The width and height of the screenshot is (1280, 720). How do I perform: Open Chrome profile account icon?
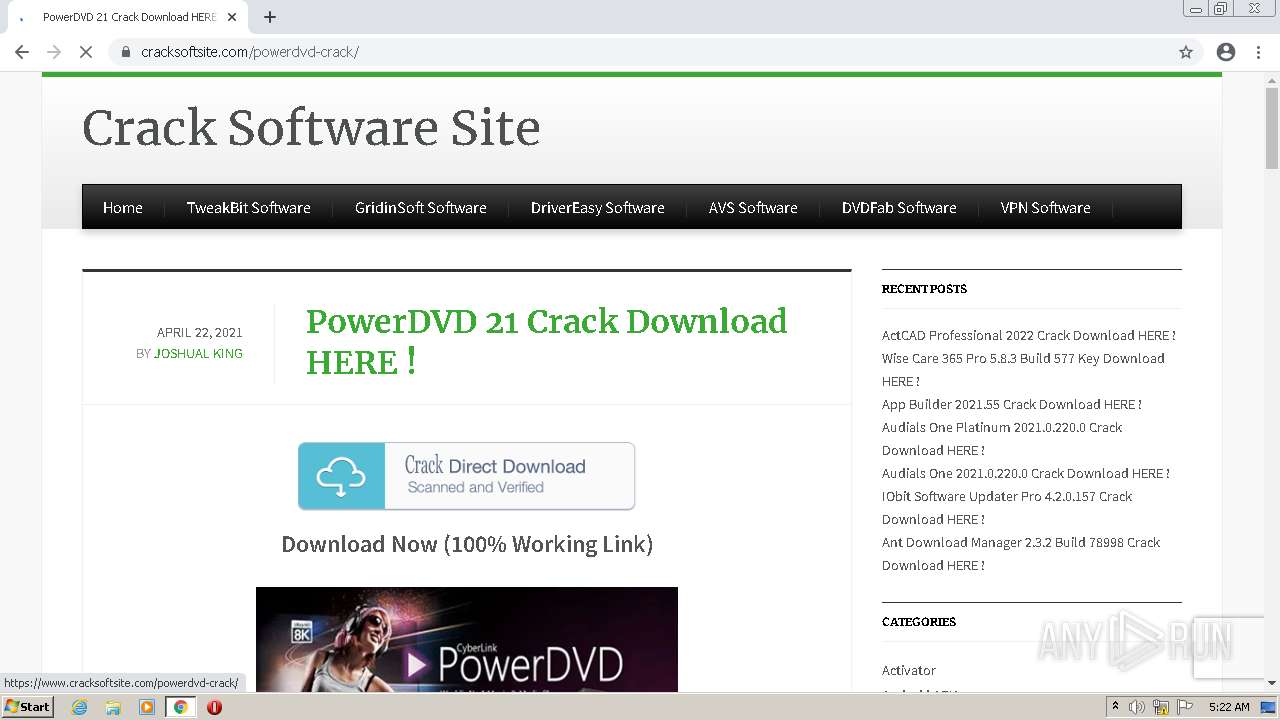pos(1226,52)
